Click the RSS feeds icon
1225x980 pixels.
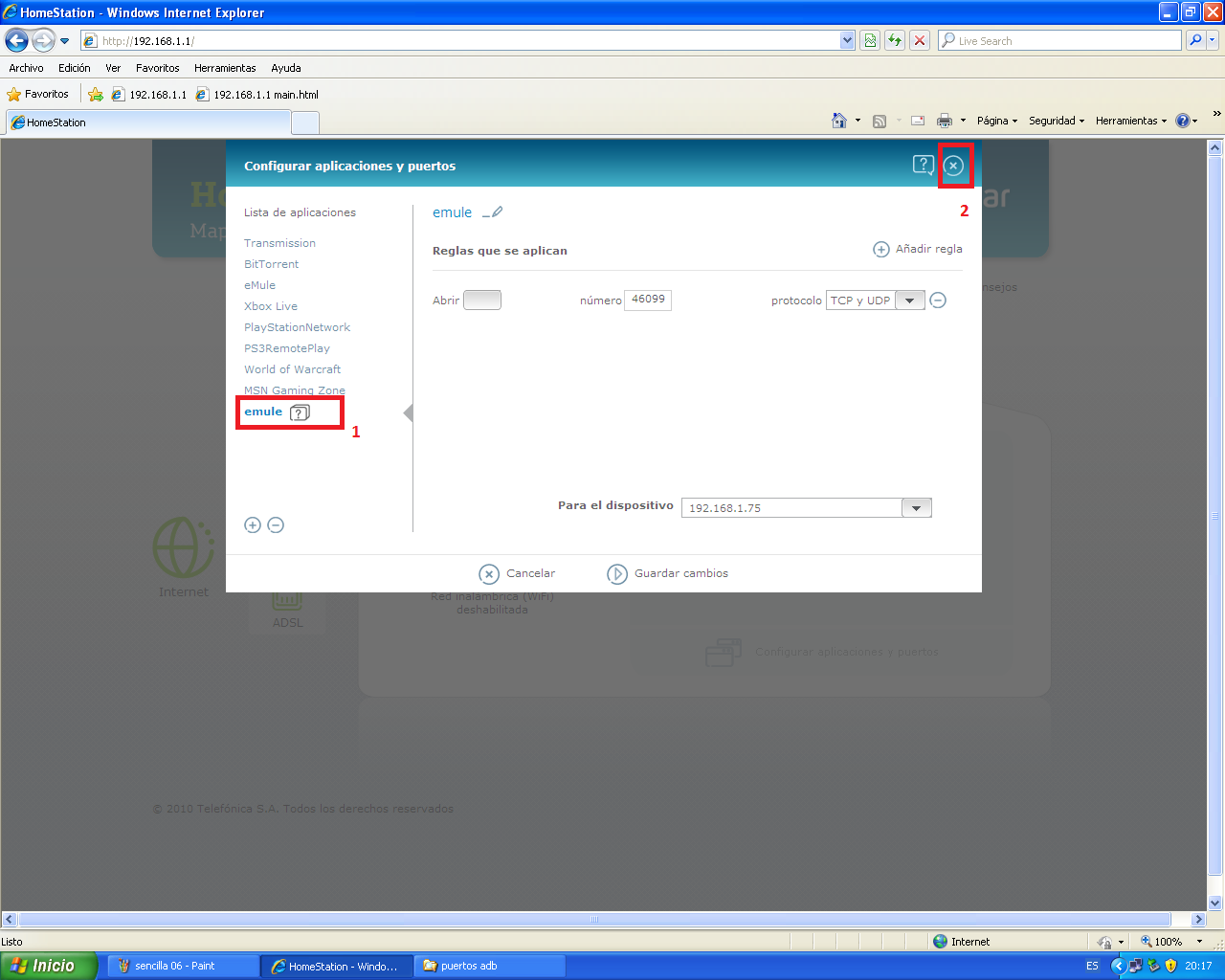pyautogui.click(x=880, y=121)
